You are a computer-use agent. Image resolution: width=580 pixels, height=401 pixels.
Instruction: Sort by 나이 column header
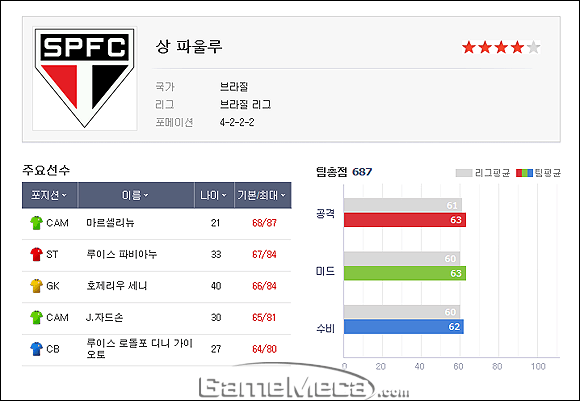(x=214, y=195)
